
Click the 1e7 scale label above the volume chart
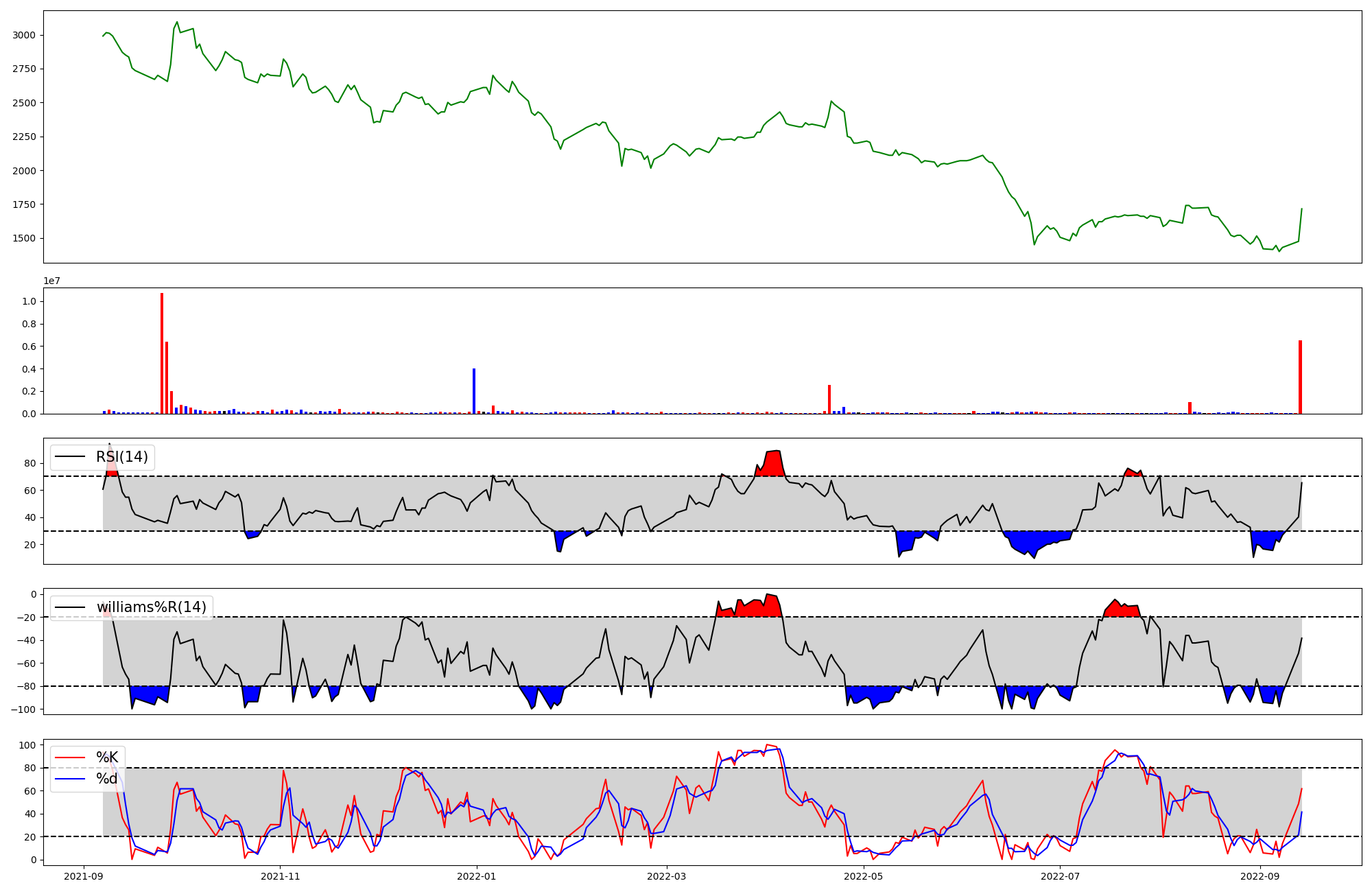coord(51,281)
